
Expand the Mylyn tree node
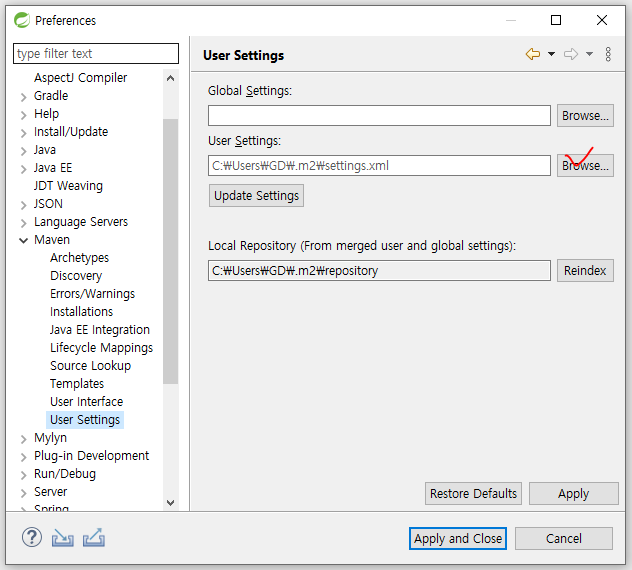23,439
